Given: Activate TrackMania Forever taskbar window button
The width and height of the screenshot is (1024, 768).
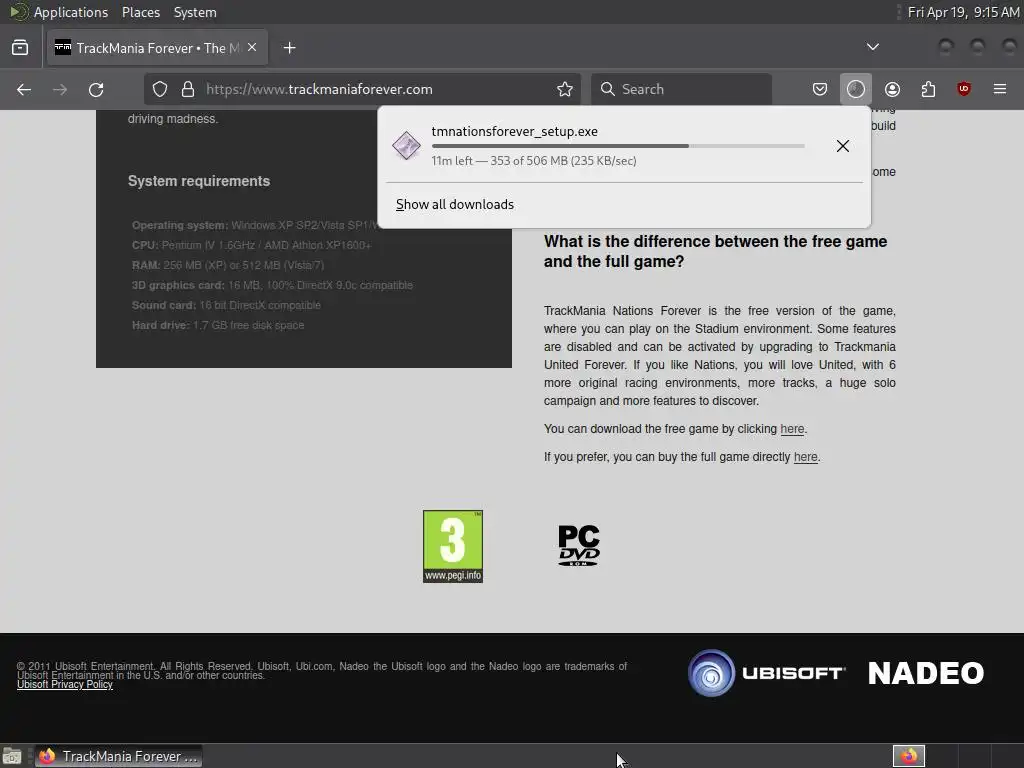Looking at the screenshot, I should point(118,756).
